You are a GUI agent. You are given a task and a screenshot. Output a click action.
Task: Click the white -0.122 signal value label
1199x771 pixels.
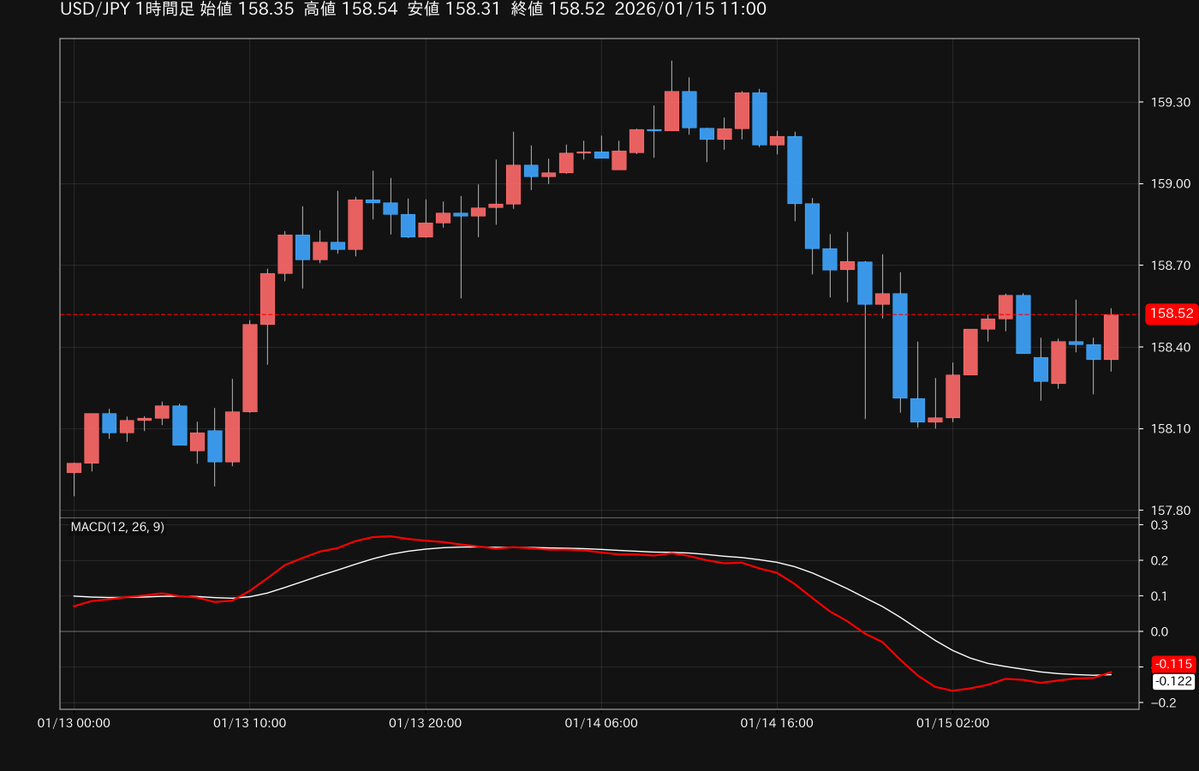(x=1172, y=682)
